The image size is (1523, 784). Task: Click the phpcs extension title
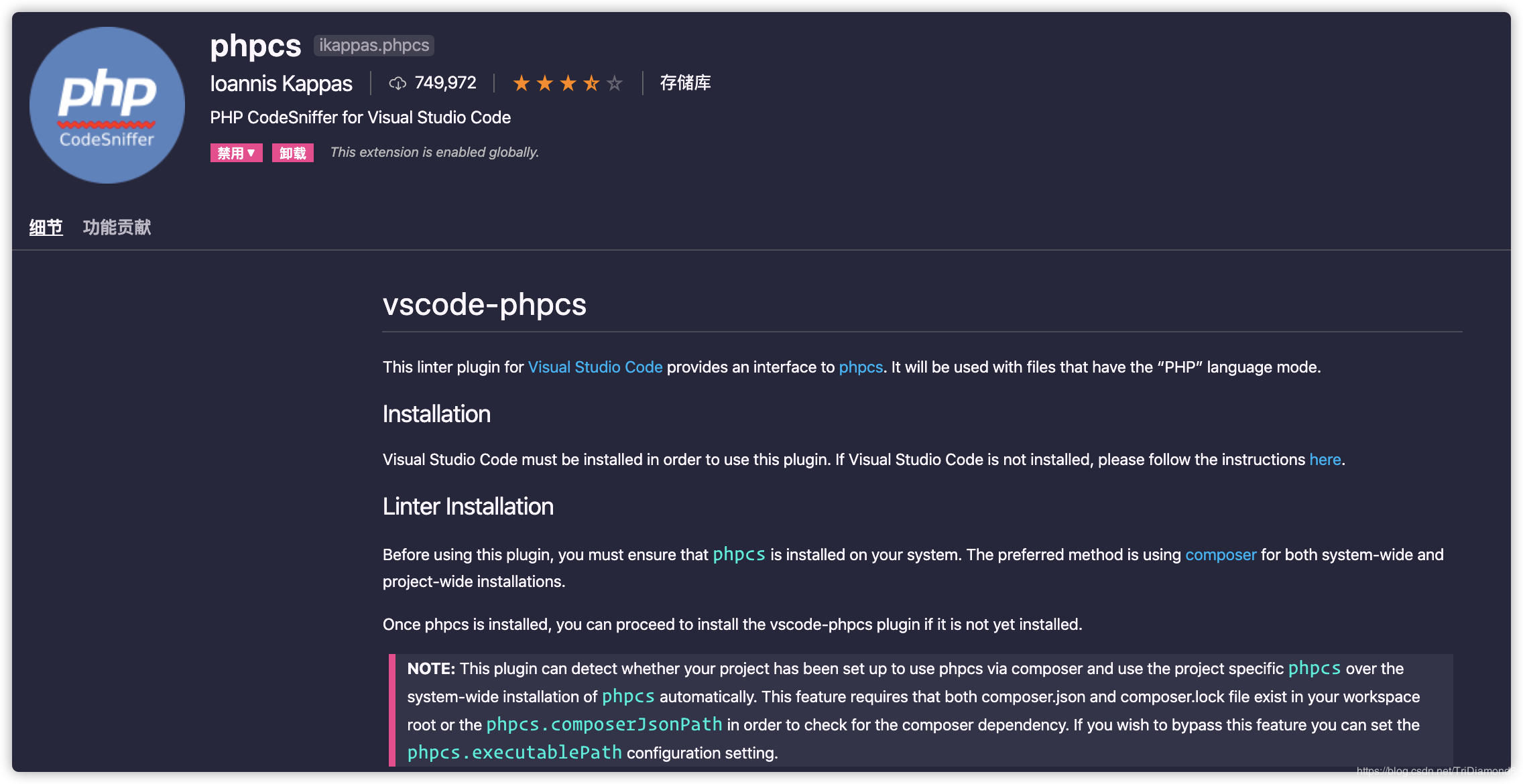255,46
